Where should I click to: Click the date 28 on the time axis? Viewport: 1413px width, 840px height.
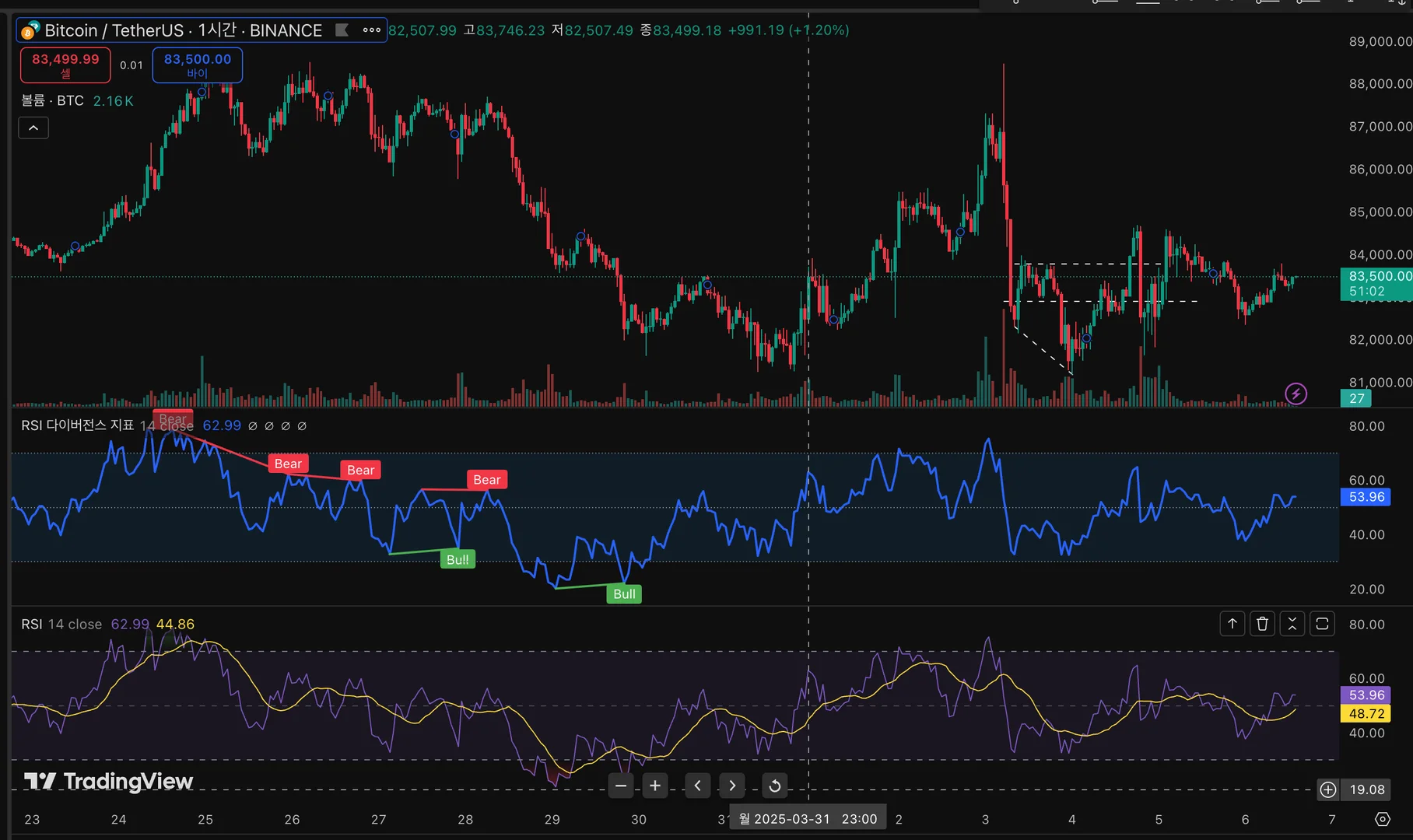click(465, 819)
